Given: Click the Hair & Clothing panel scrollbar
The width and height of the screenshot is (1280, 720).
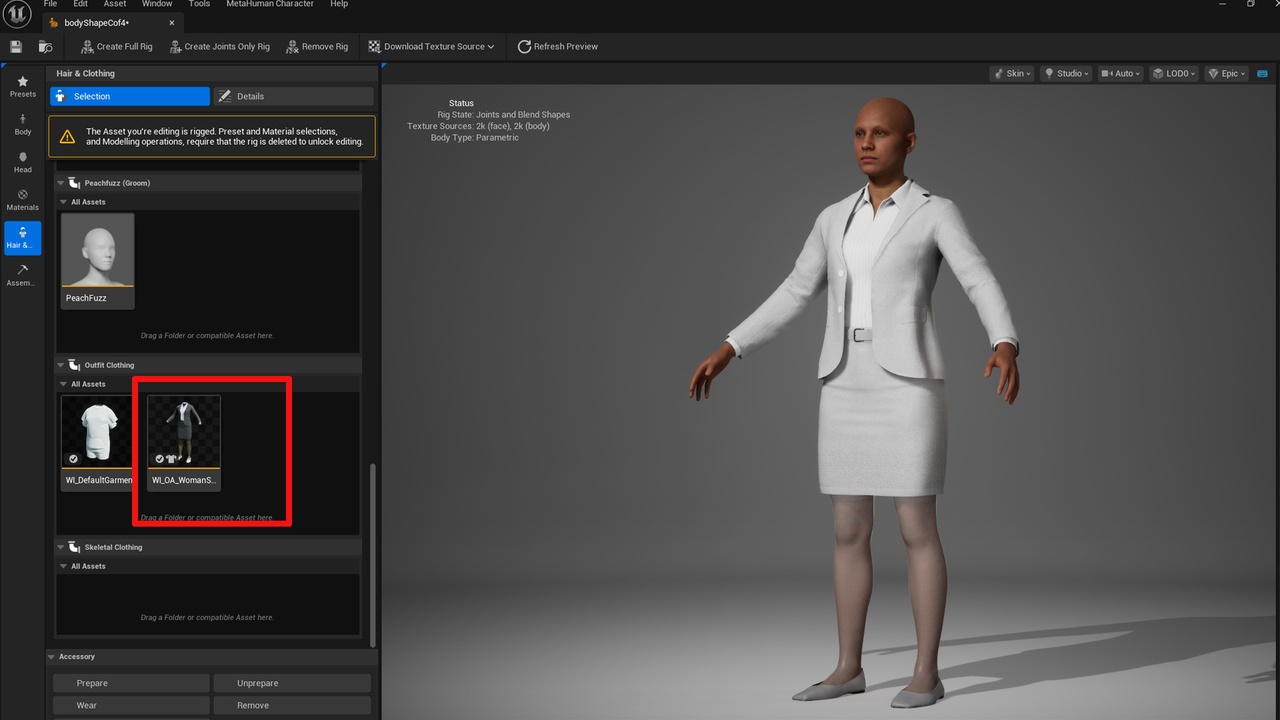Looking at the screenshot, I should coord(373,553).
